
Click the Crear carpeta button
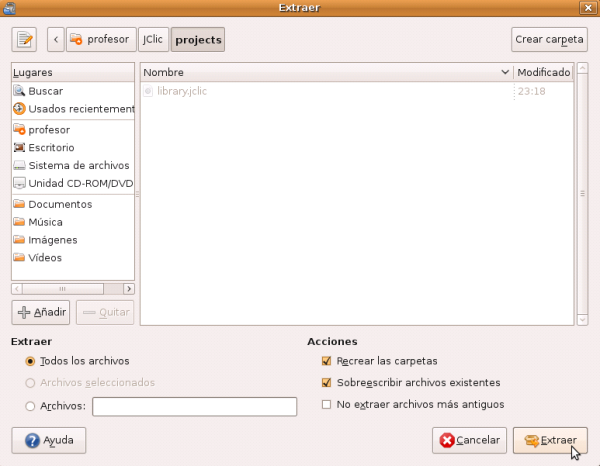pyautogui.click(x=548, y=40)
